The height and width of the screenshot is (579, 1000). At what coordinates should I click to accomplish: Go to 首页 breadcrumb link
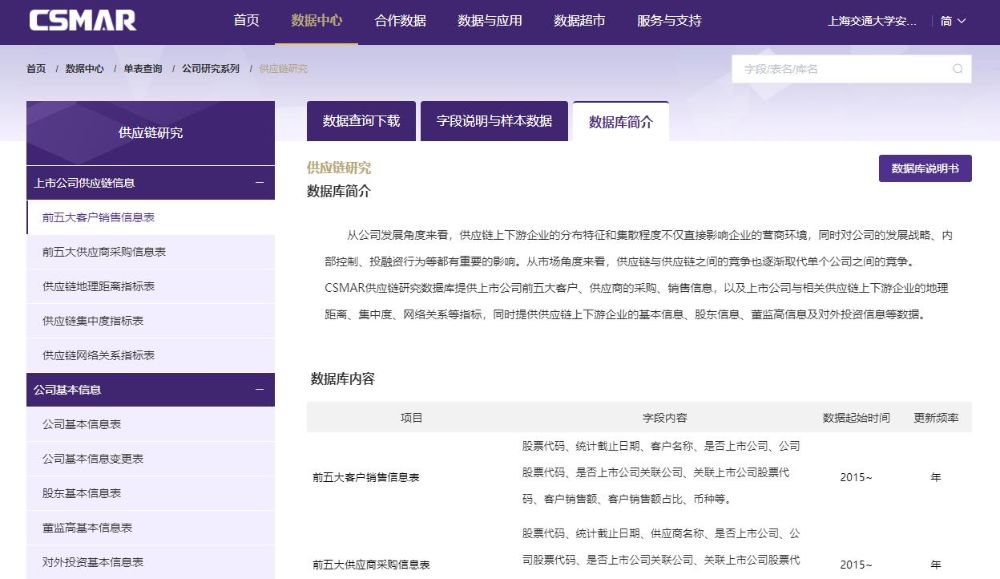click(36, 68)
